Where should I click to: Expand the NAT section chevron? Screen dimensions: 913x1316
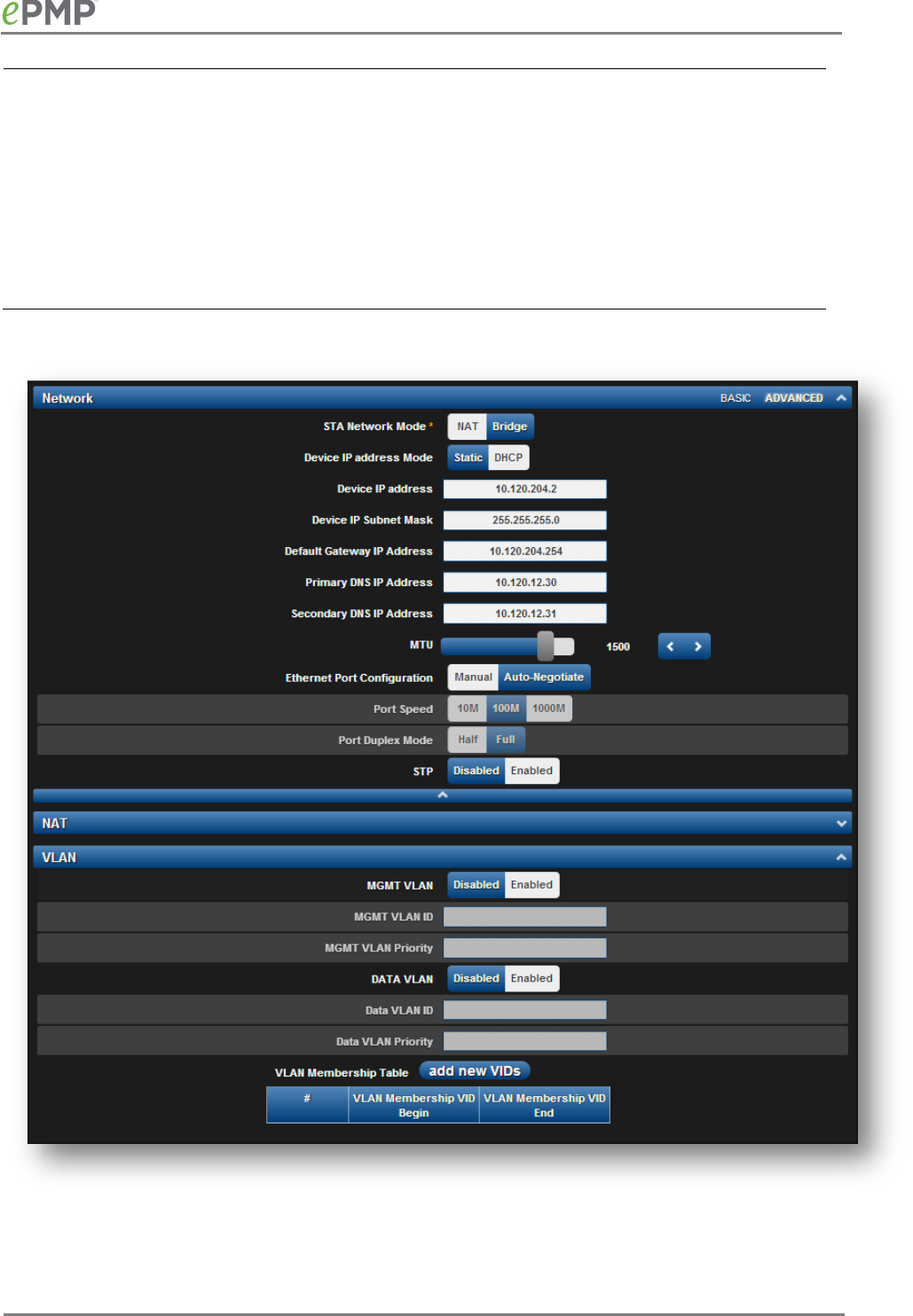point(841,824)
